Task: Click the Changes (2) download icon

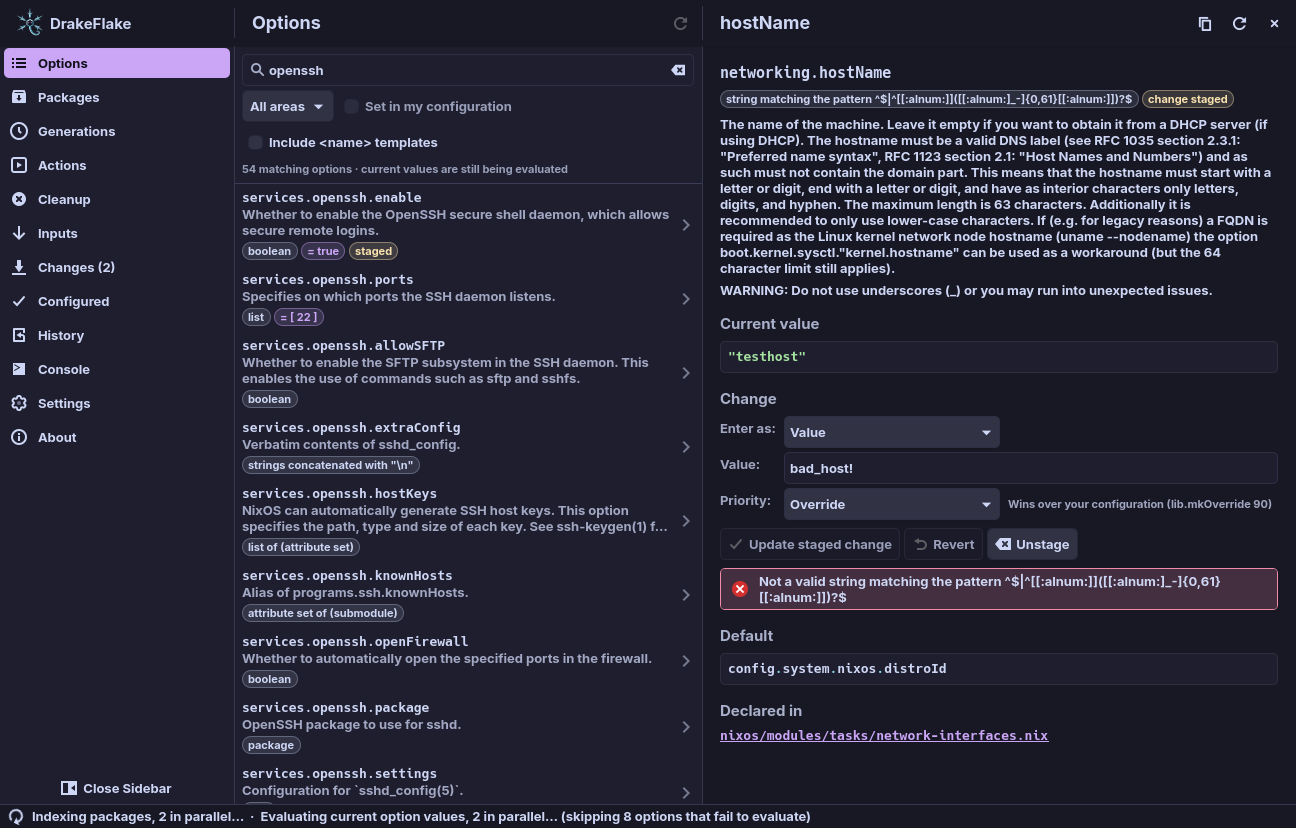Action: coord(19,267)
